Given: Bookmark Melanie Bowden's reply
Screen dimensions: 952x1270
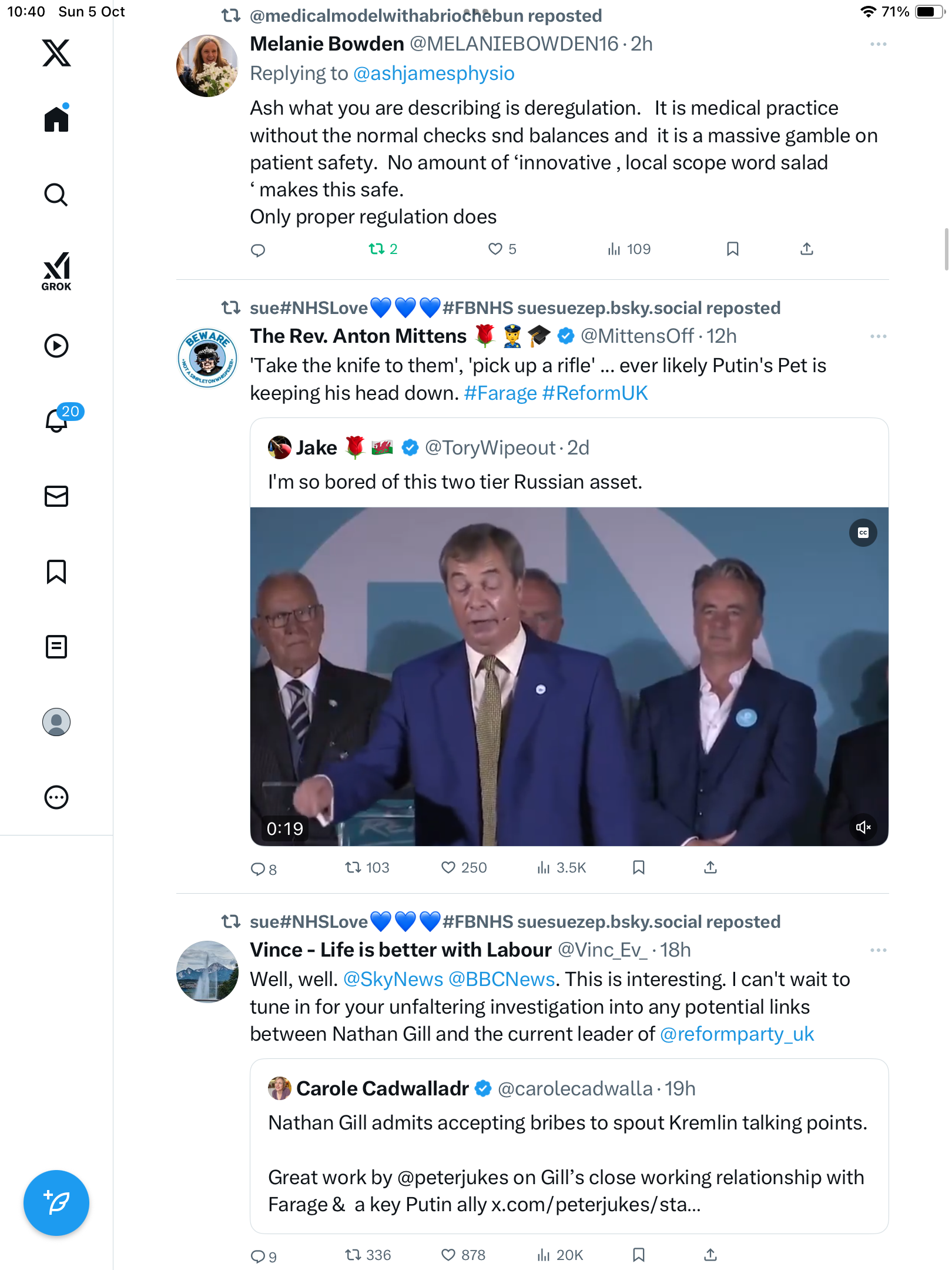Looking at the screenshot, I should click(732, 249).
